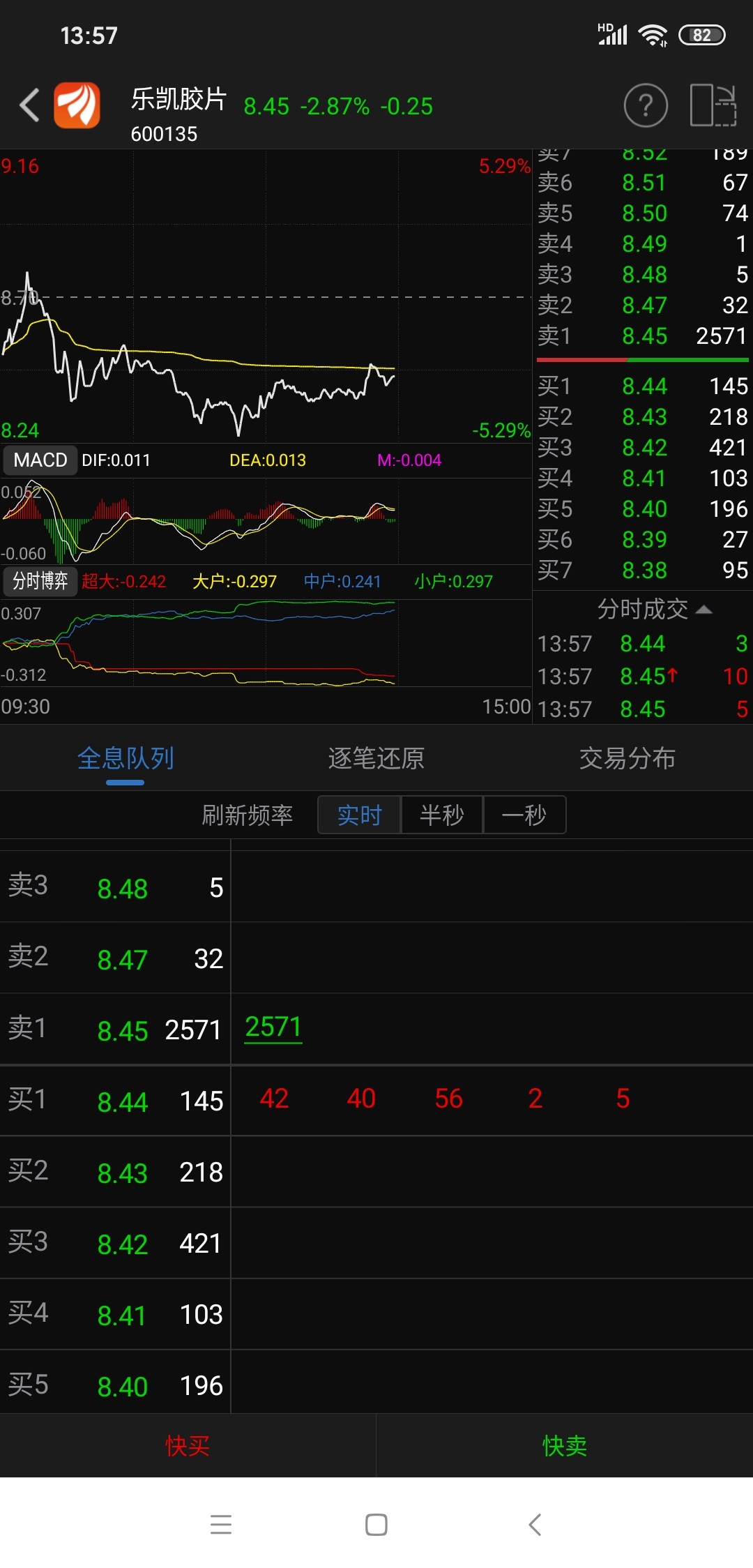The width and height of the screenshot is (753, 1568).
Task: Tap the queued buy order 42
Action: 274,1099
